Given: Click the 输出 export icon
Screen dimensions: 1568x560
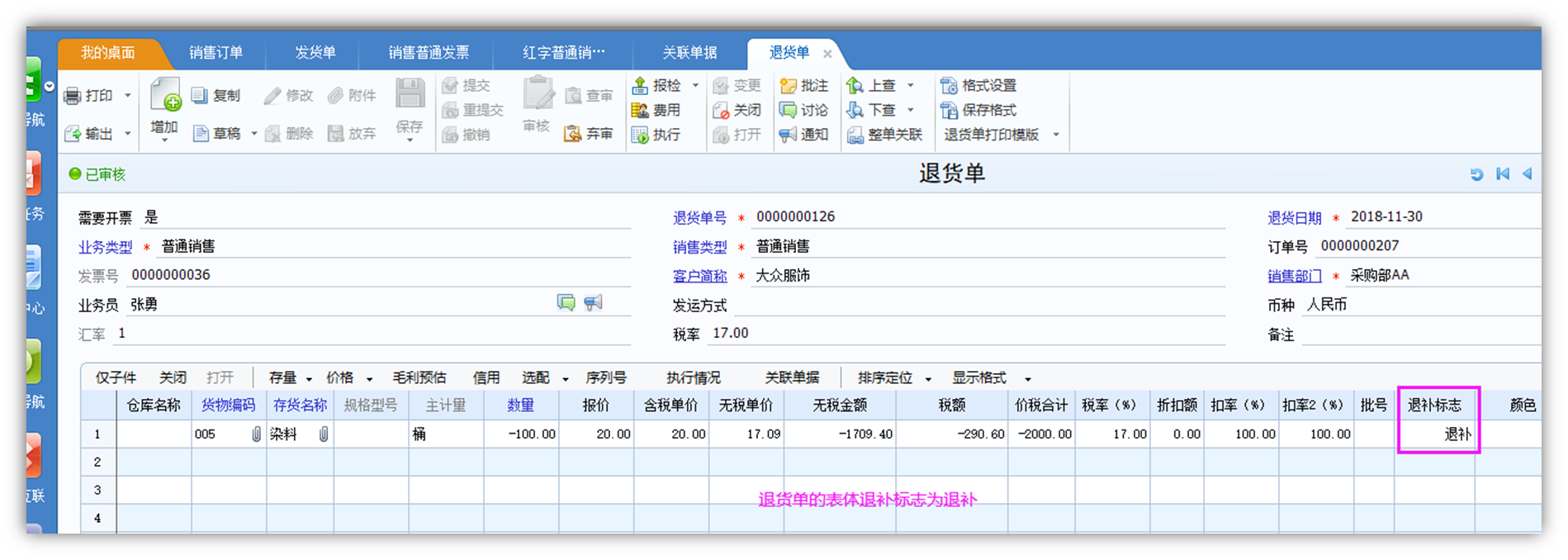Looking at the screenshot, I should click(73, 134).
